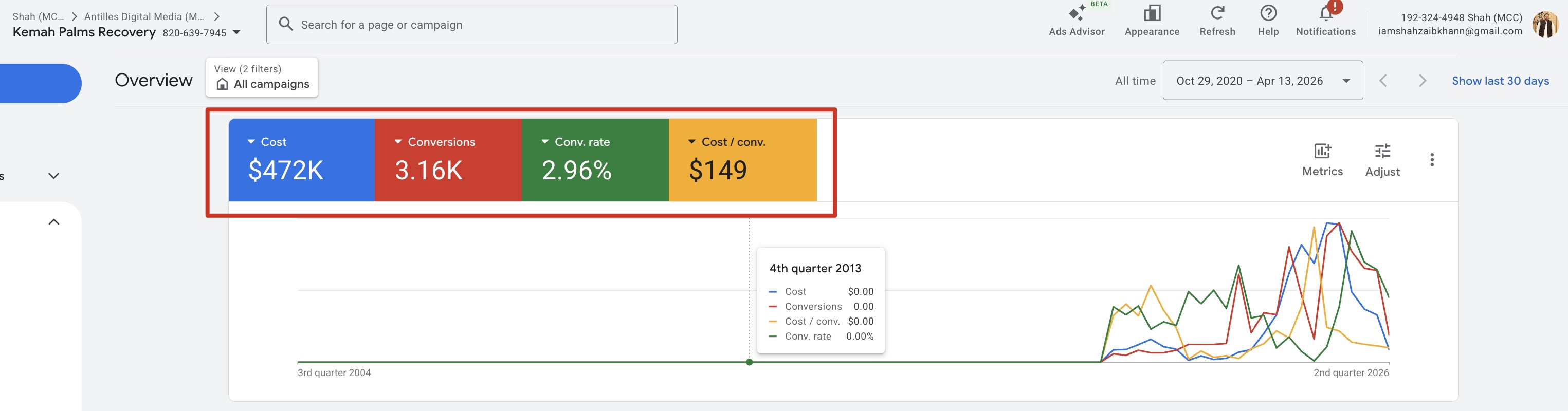Screen dimensions: 1568x411
Task: Click the 3rd quarter 2004 axis label
Action: pyautogui.click(x=334, y=372)
